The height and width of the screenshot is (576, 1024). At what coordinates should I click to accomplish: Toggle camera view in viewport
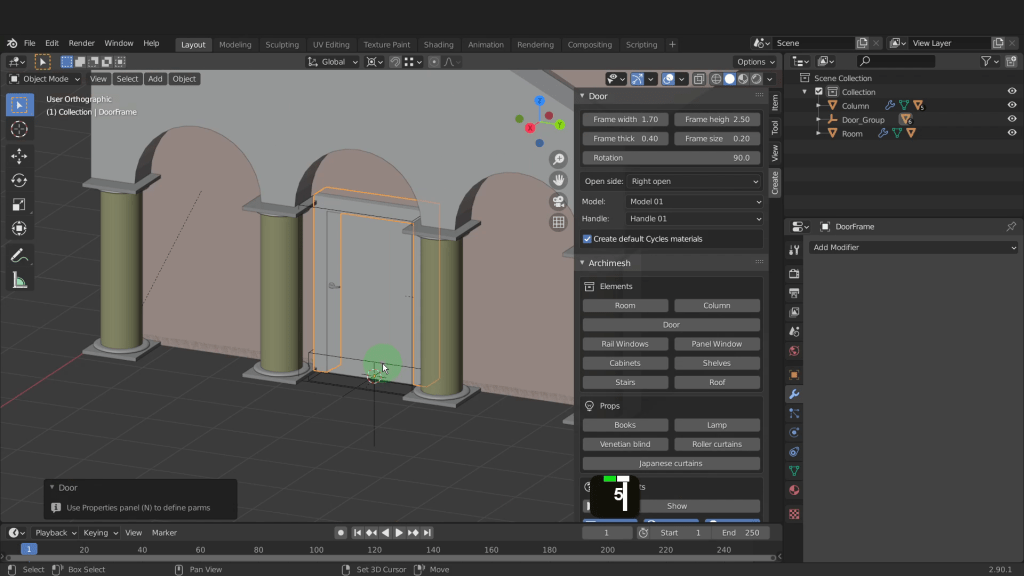[x=558, y=201]
